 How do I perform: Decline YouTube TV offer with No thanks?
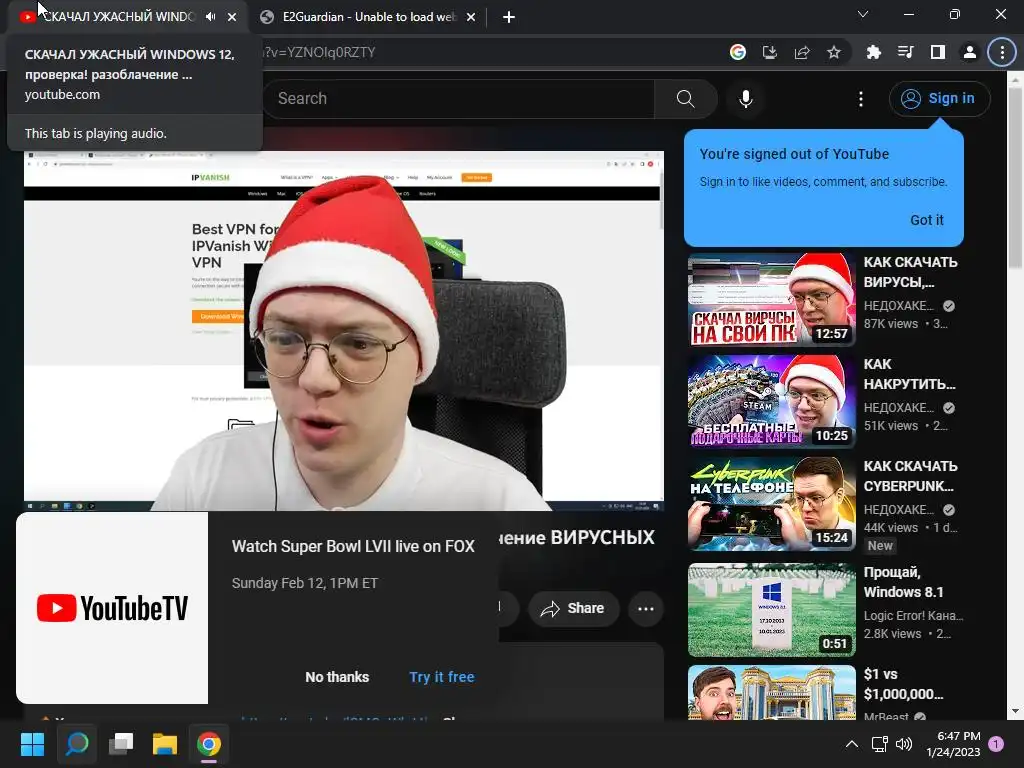tap(337, 677)
